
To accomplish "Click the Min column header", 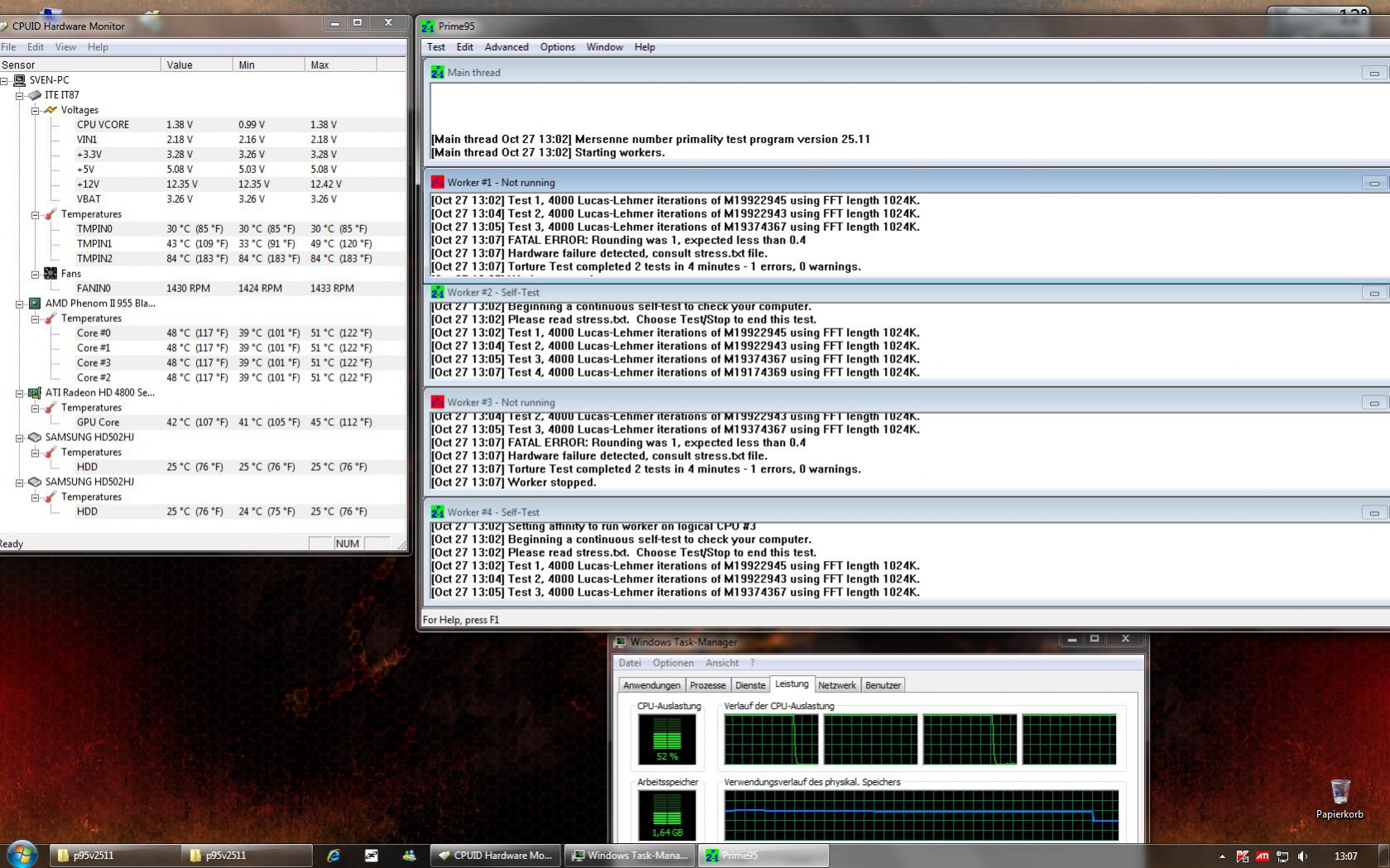I will [269, 65].
